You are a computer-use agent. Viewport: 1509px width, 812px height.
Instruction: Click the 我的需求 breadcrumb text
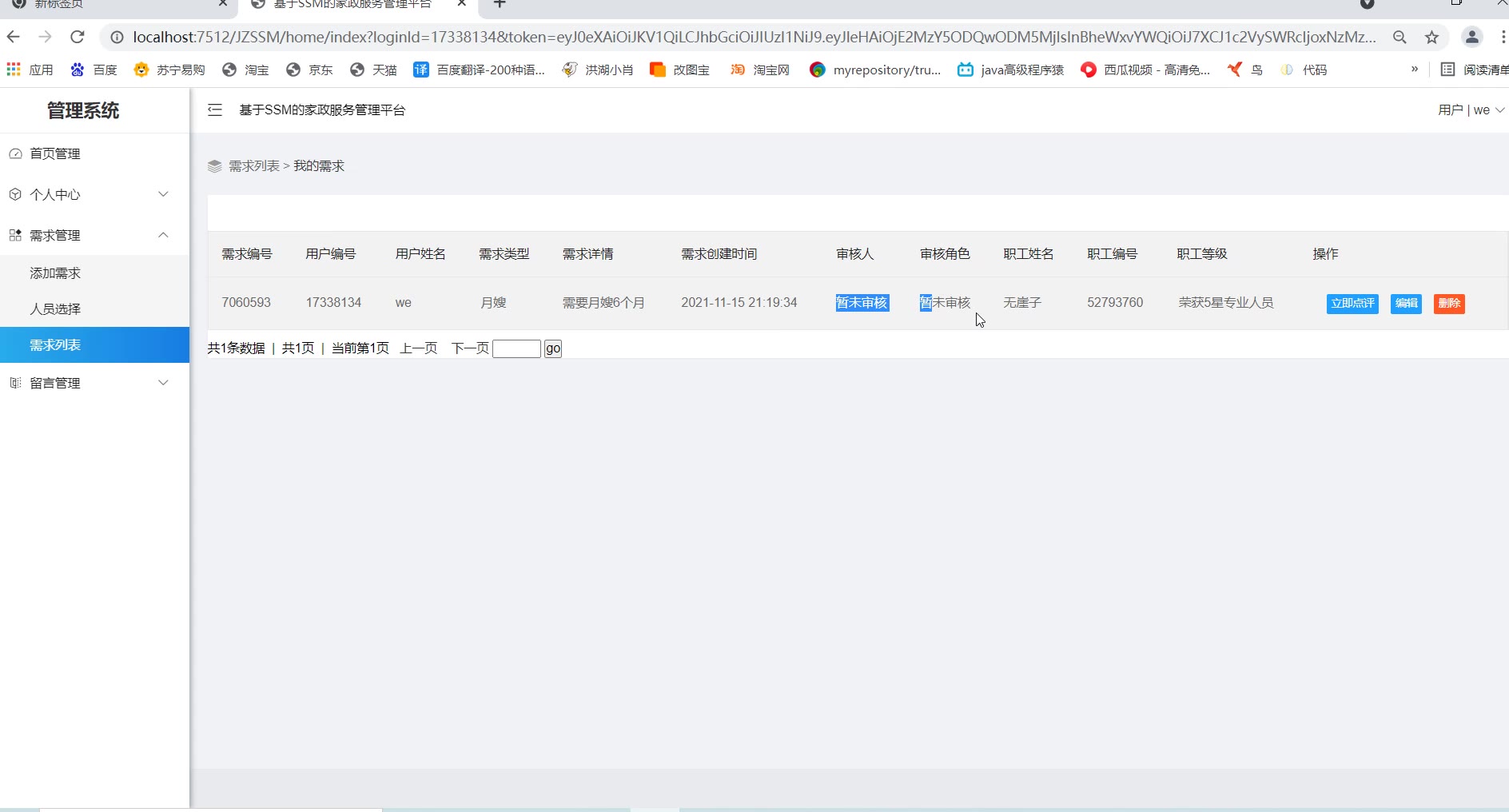pyautogui.click(x=319, y=166)
